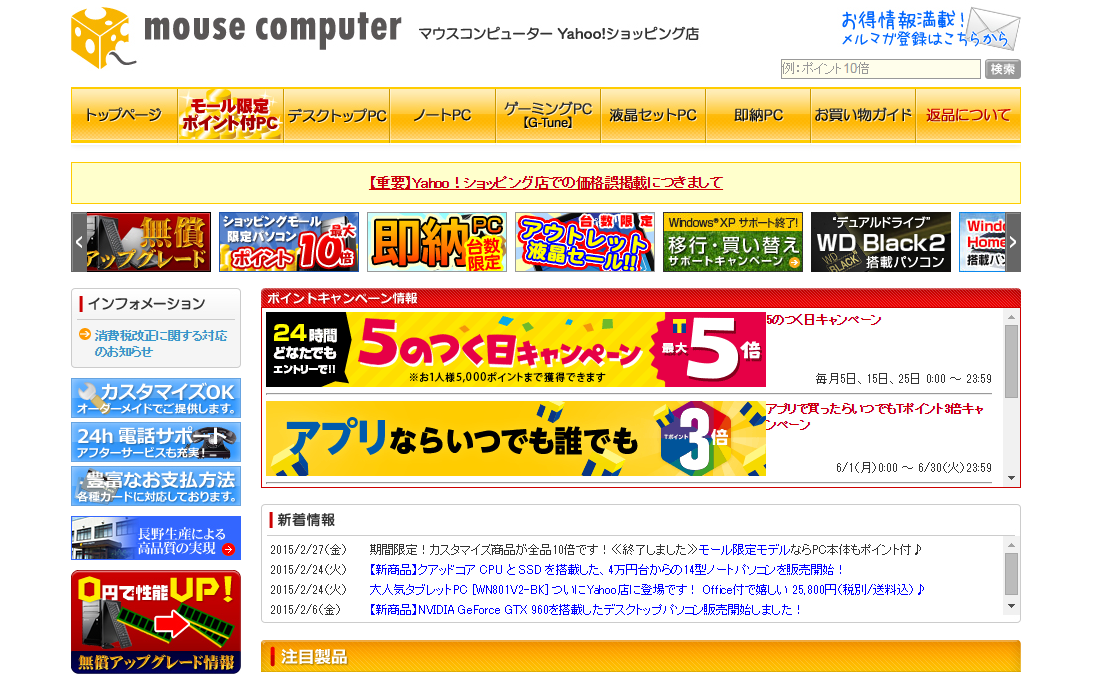Open the NVIDIA GeForce GTX 960 news link
The image size is (1112, 676).
point(585,609)
